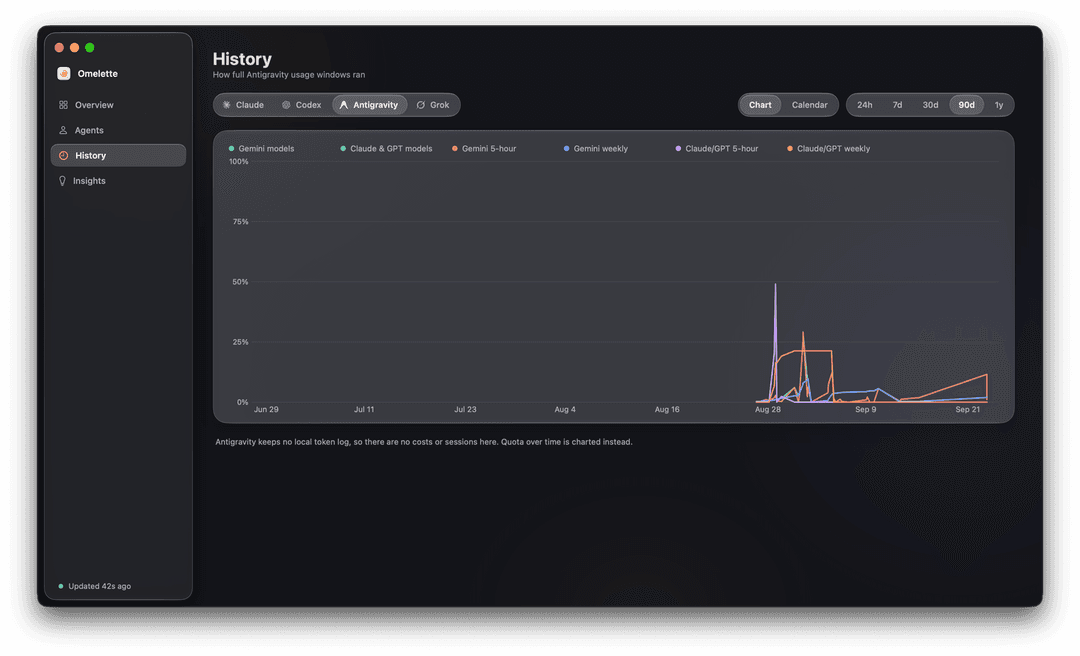Click the Antigravity provider icon

tap(344, 105)
